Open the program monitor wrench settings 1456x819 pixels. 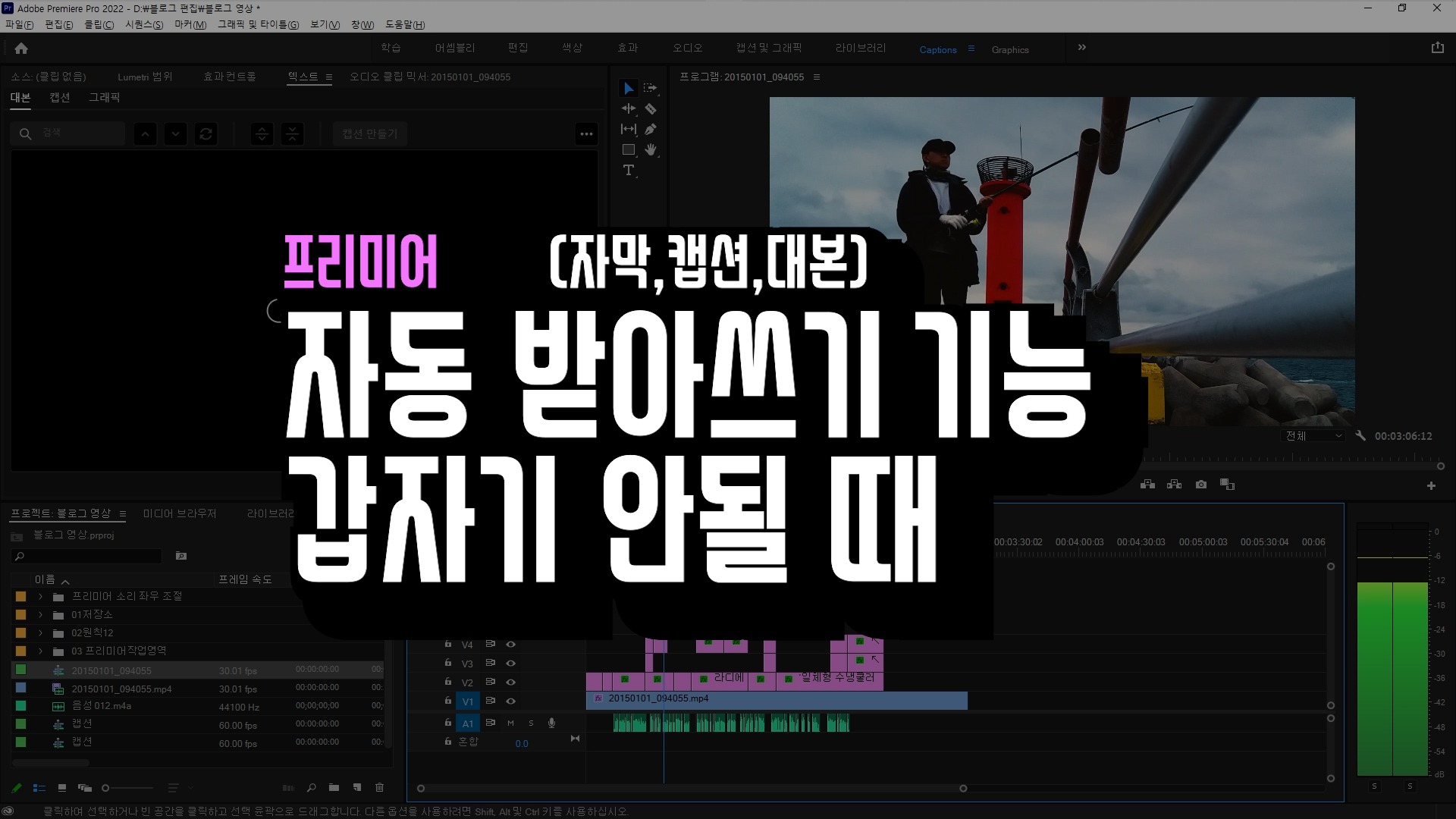tap(1360, 436)
